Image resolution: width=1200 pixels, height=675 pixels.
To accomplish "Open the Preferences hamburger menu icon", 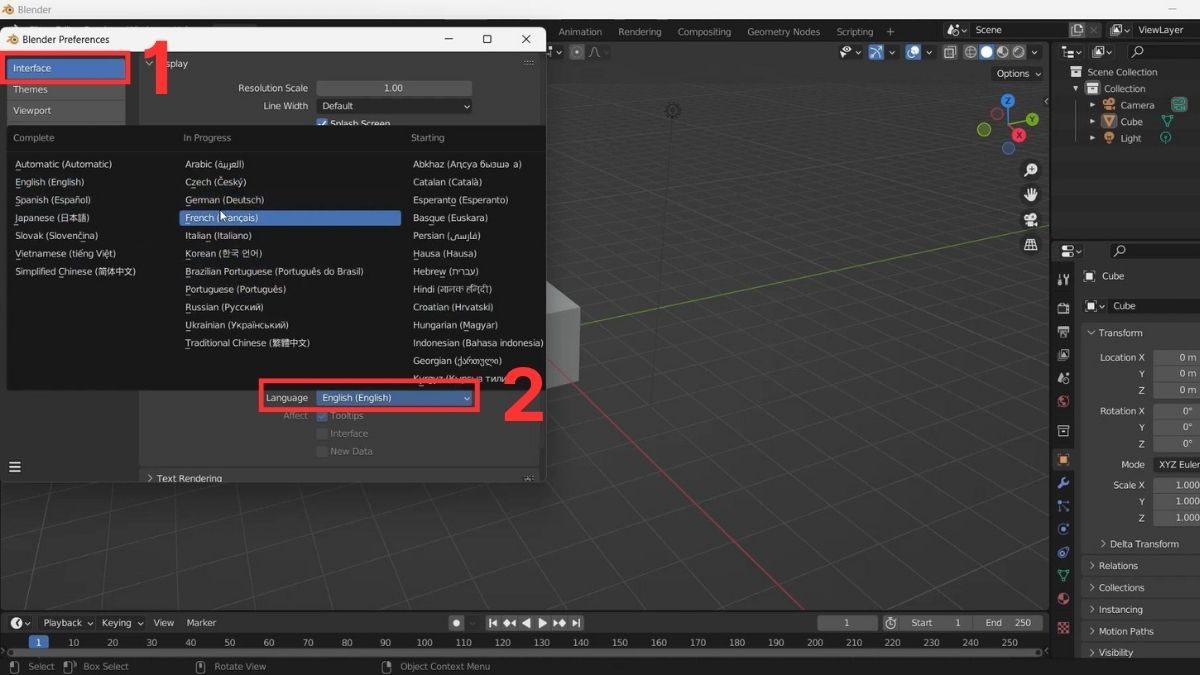I will pos(15,467).
